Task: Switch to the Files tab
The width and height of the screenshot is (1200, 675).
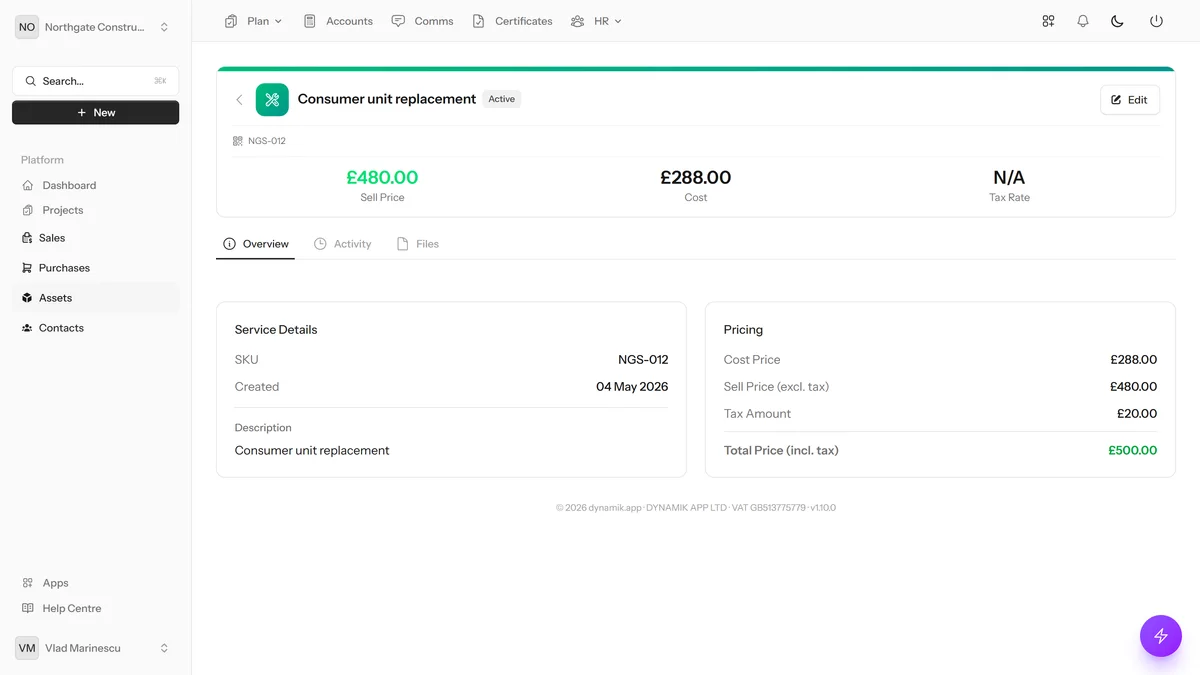Action: tap(418, 244)
